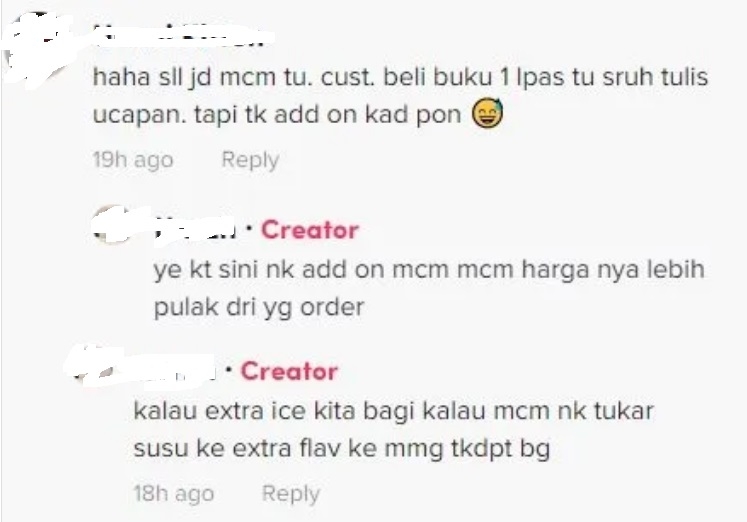The image size is (747, 522).
Task: Click the 19h ago timestamp
Action: click(x=133, y=160)
